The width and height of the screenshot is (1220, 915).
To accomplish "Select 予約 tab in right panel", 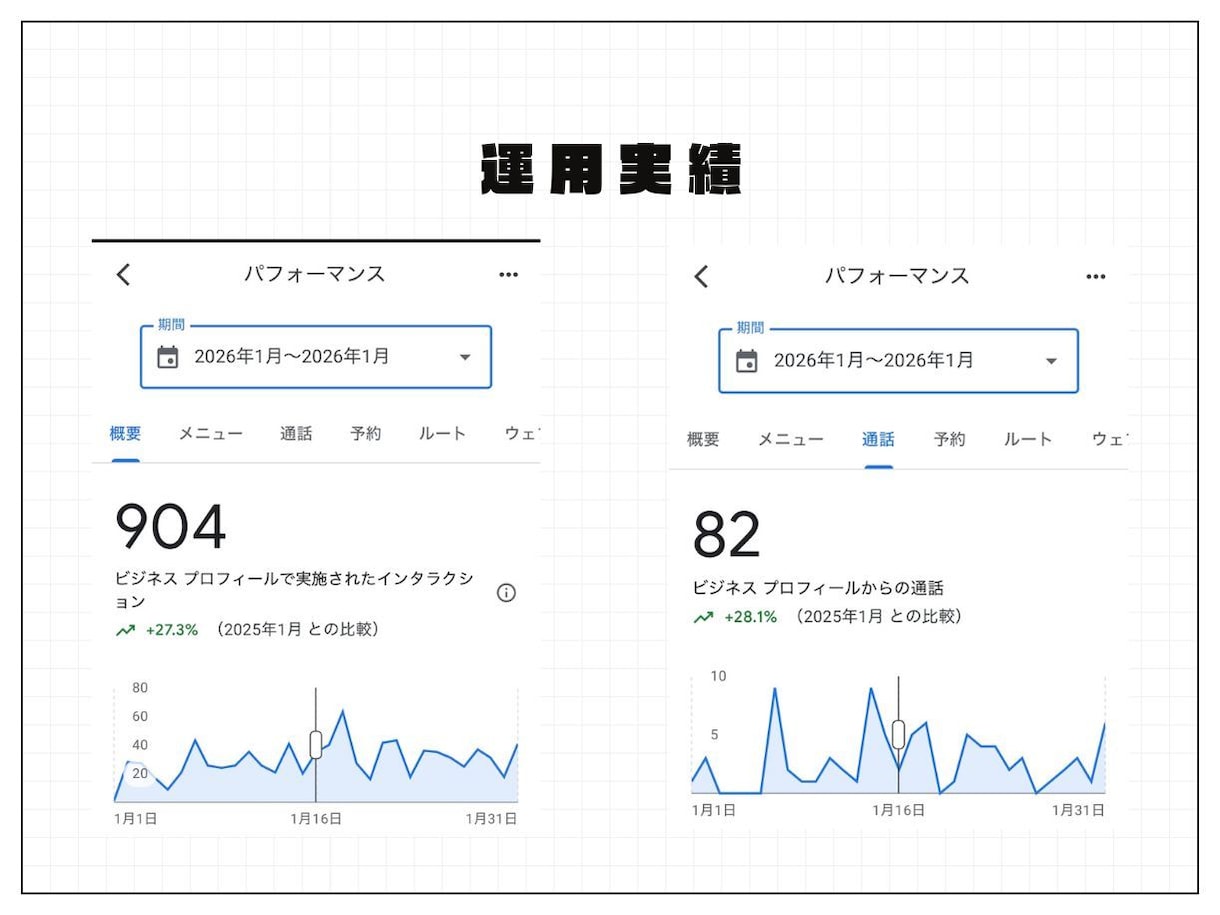I will point(949,439).
